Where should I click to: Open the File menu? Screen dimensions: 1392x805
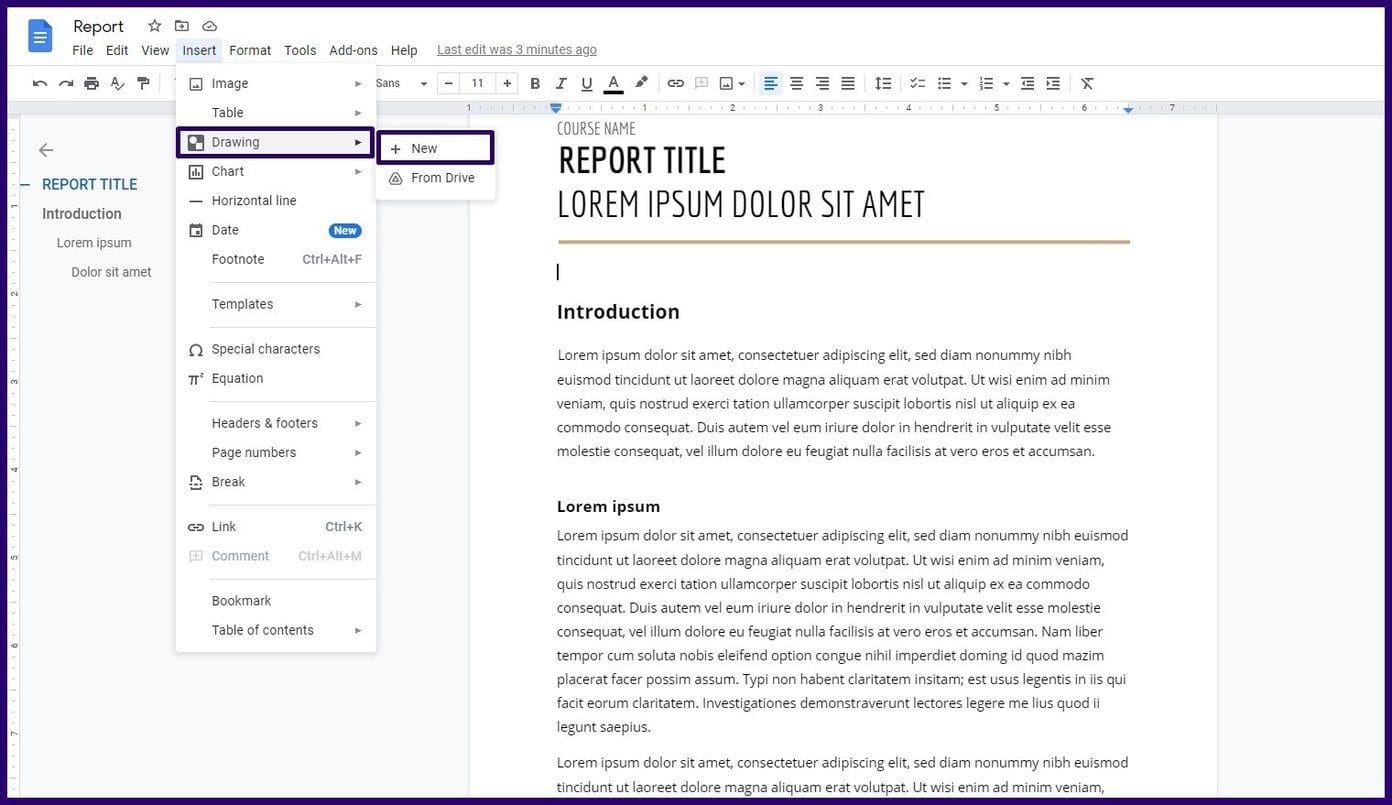[x=83, y=50]
